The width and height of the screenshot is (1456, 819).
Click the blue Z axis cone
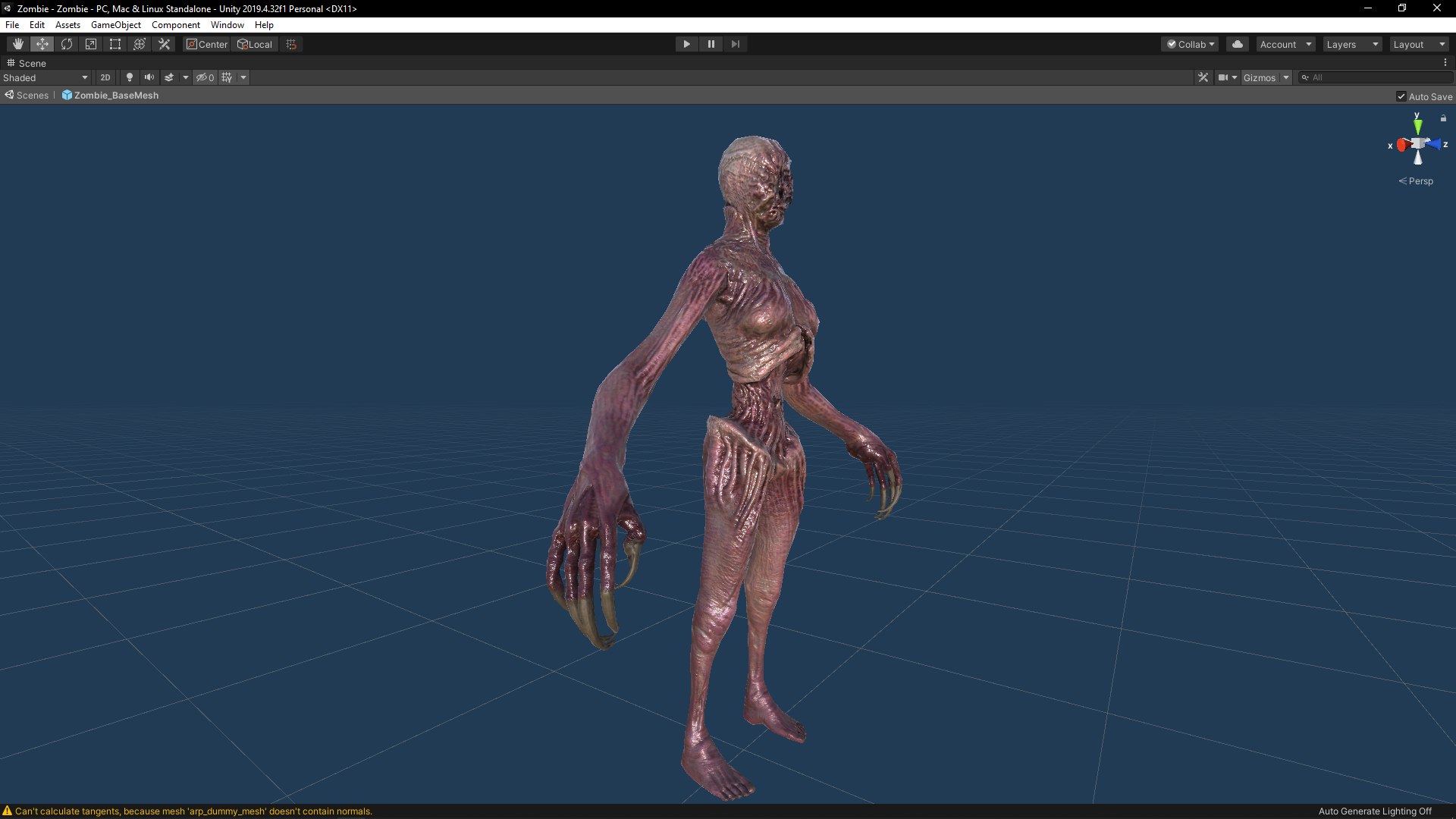click(x=1433, y=143)
